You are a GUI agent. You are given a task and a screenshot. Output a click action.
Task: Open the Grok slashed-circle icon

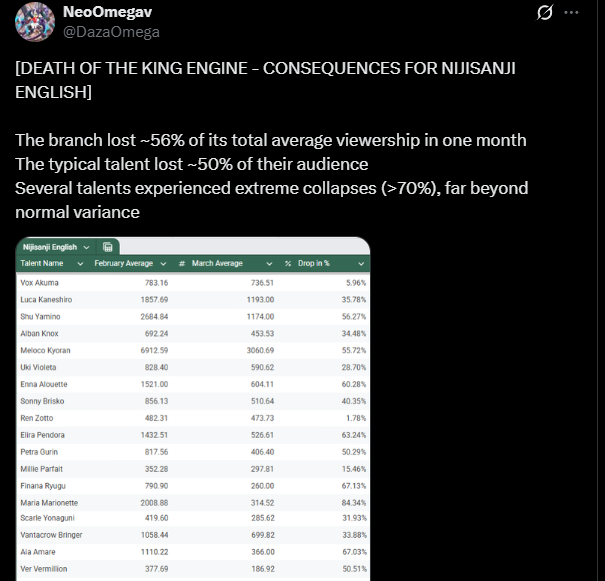545,12
